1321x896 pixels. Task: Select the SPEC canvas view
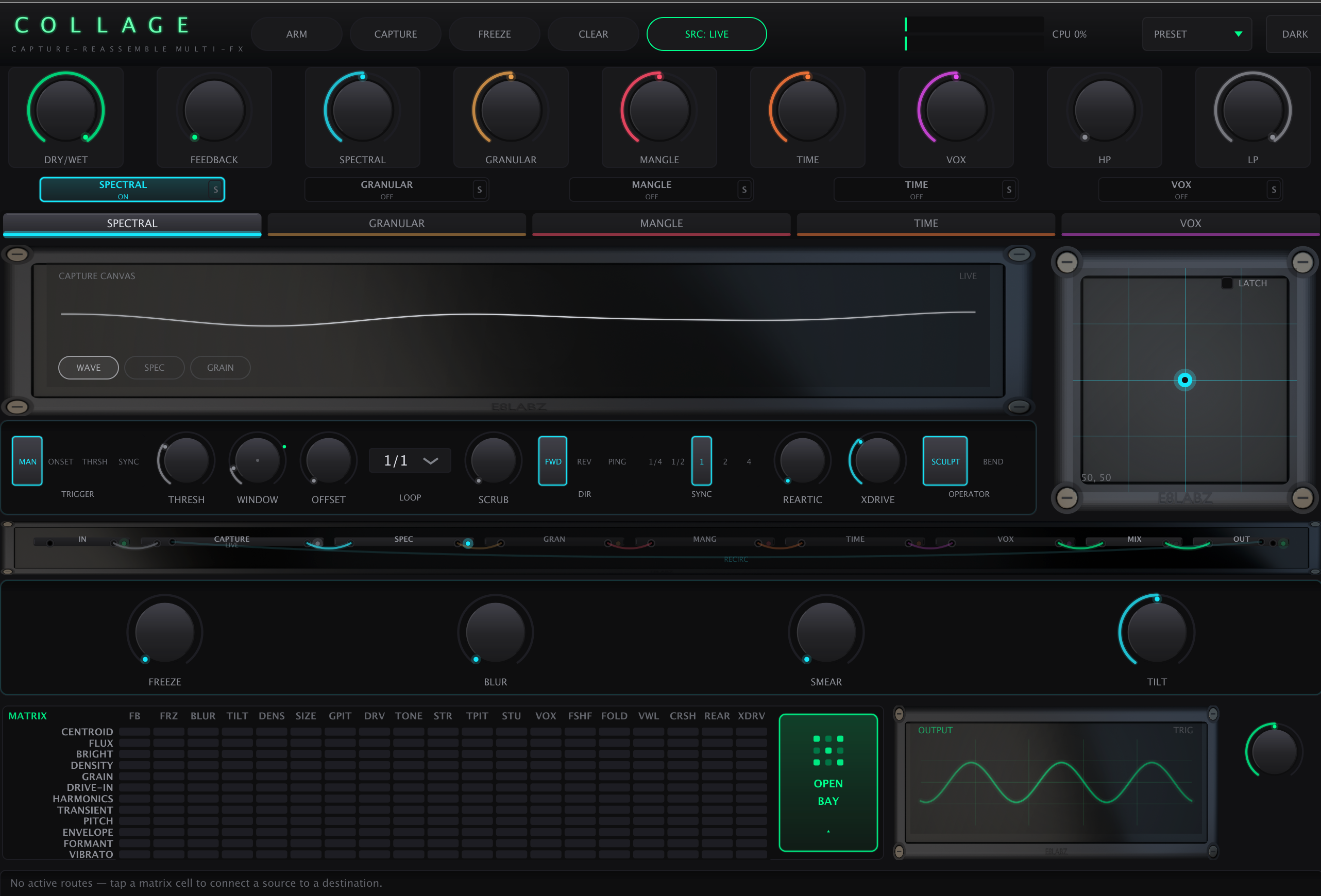pos(154,368)
